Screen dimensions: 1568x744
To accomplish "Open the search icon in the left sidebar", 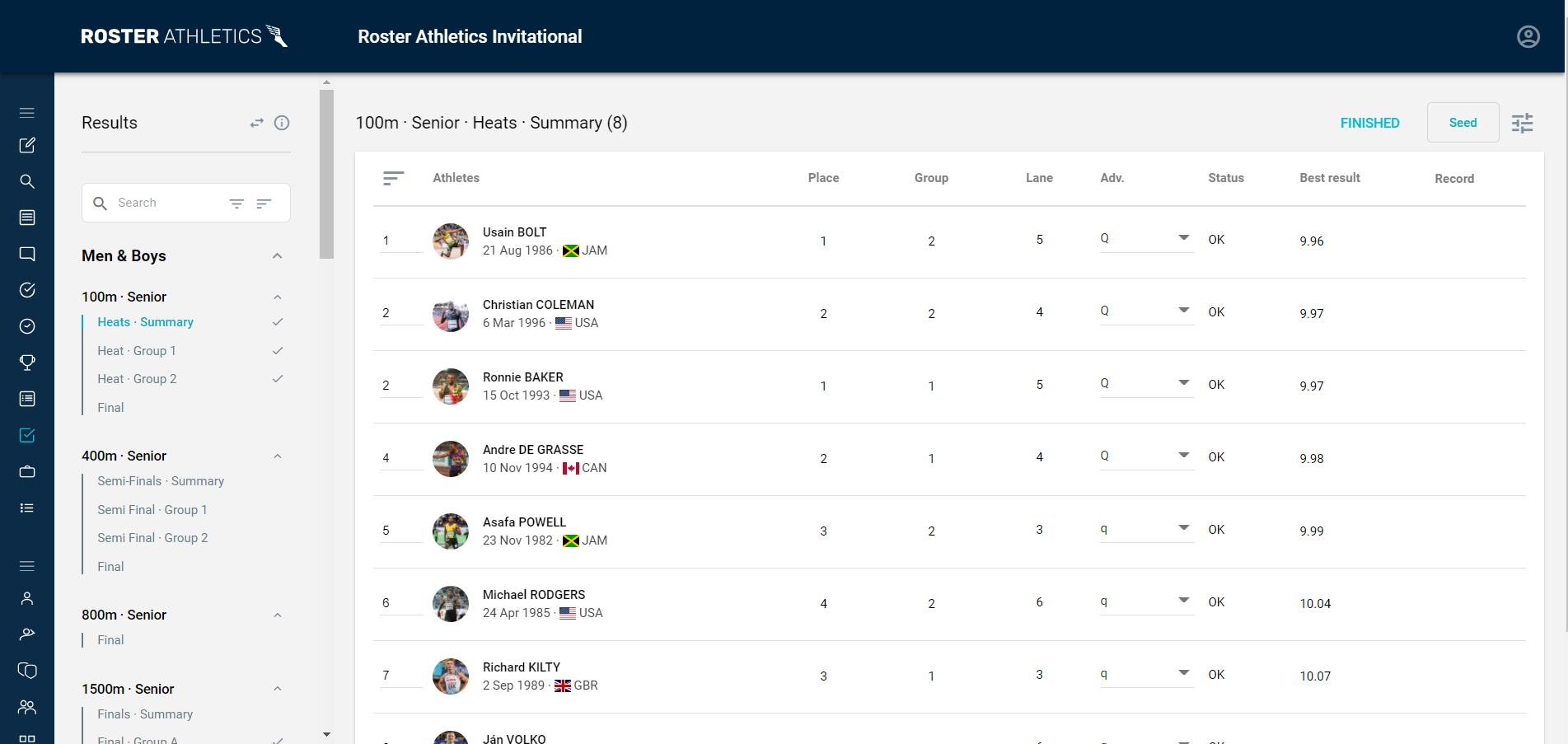I will 27,181.
